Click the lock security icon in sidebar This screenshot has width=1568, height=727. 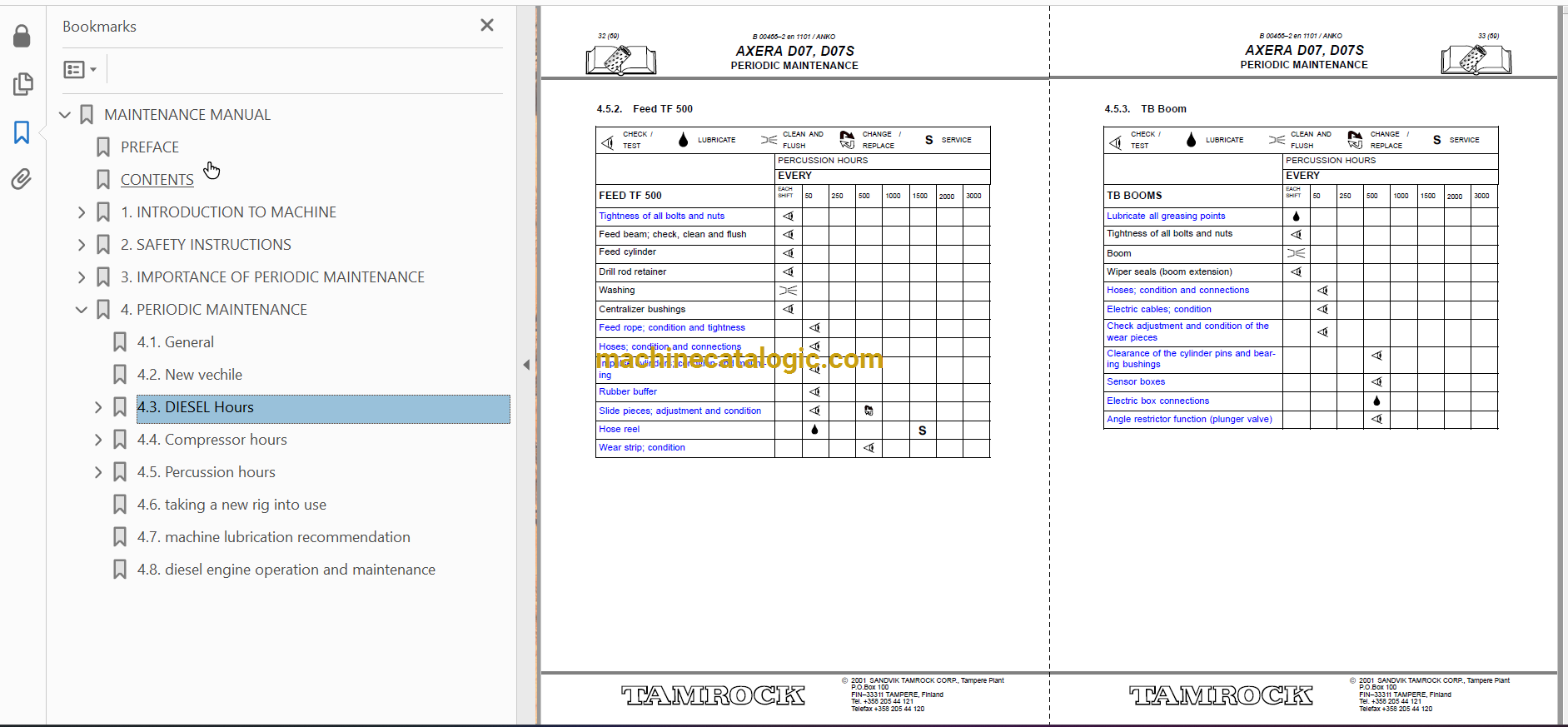click(x=22, y=36)
